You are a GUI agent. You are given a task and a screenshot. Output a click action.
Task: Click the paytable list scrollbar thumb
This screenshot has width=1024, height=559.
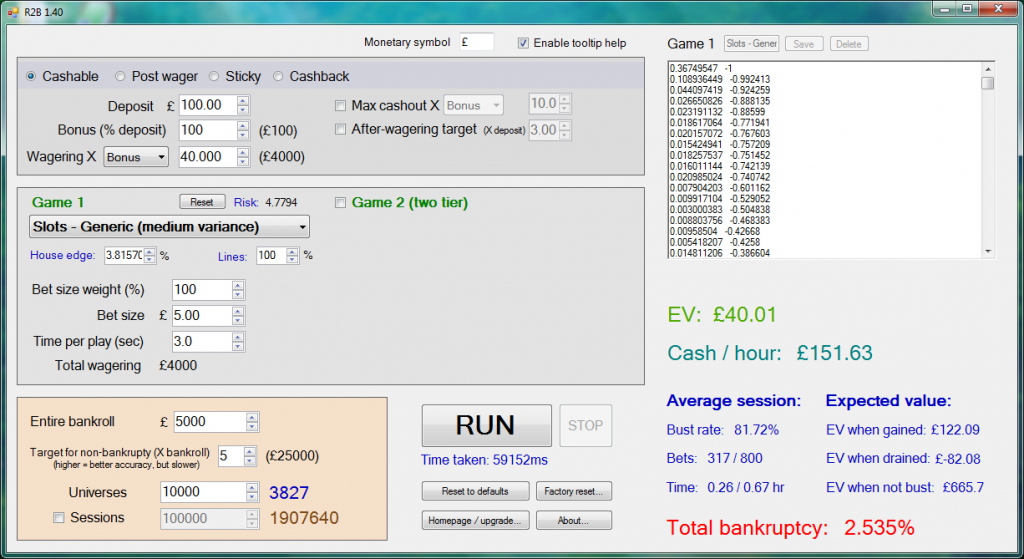(987, 84)
